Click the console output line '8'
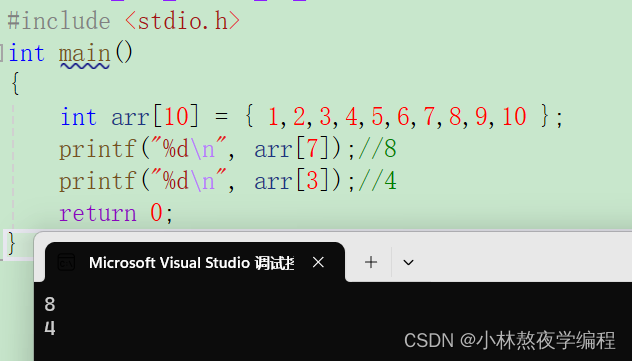This screenshot has height=361, width=632. click(x=50, y=305)
